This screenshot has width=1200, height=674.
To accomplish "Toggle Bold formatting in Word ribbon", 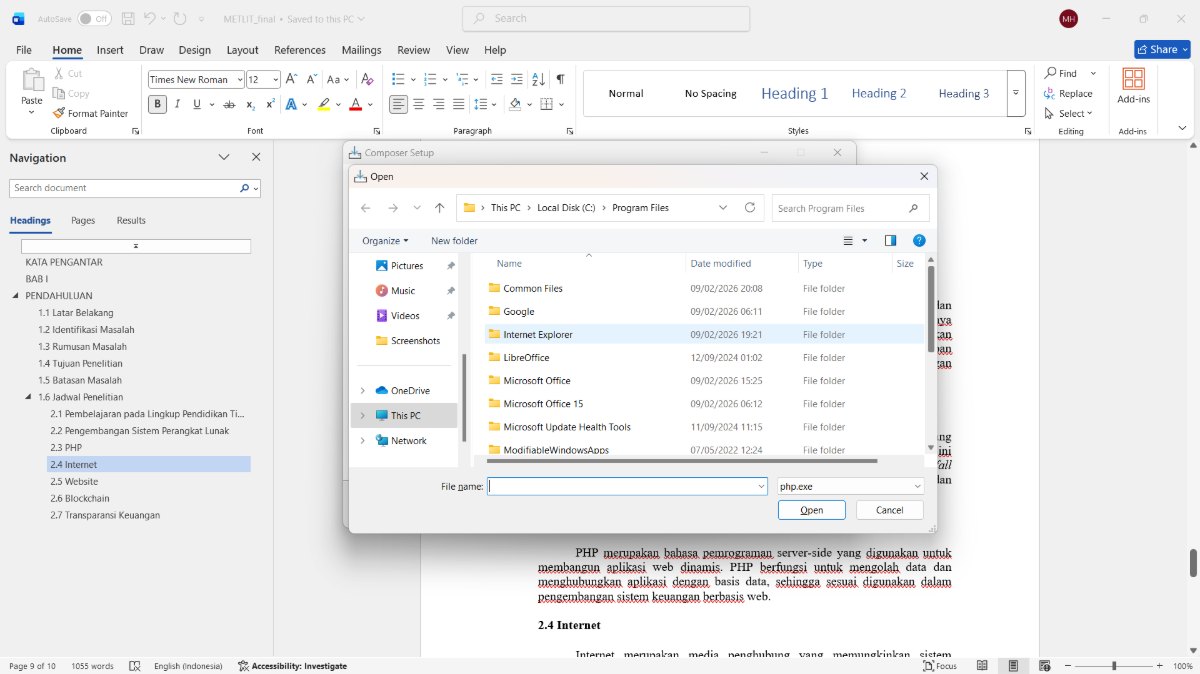I will click(x=158, y=104).
